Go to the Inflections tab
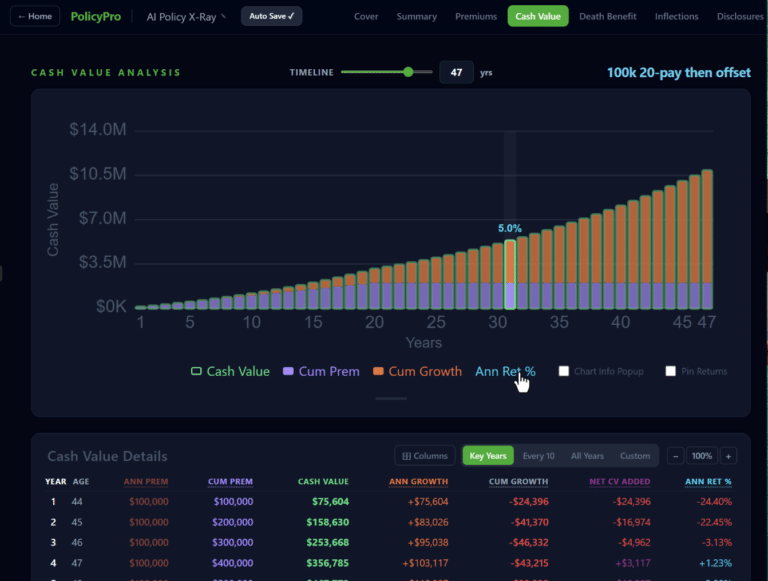 point(676,16)
